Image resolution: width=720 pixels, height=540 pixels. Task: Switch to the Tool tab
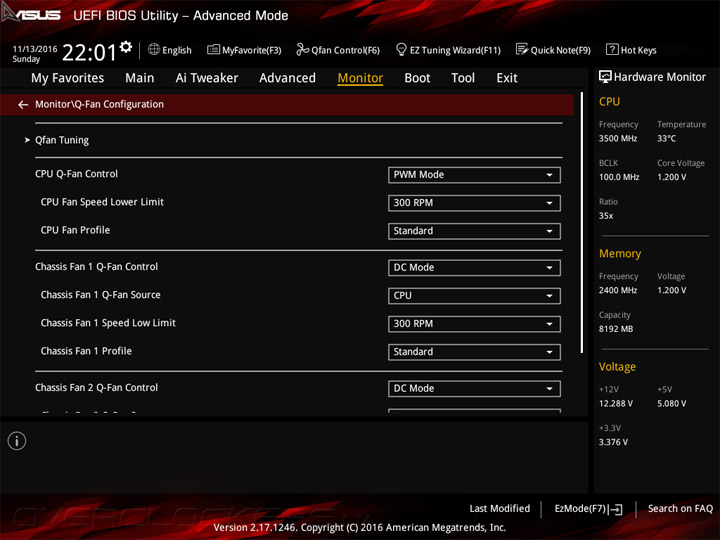point(463,78)
